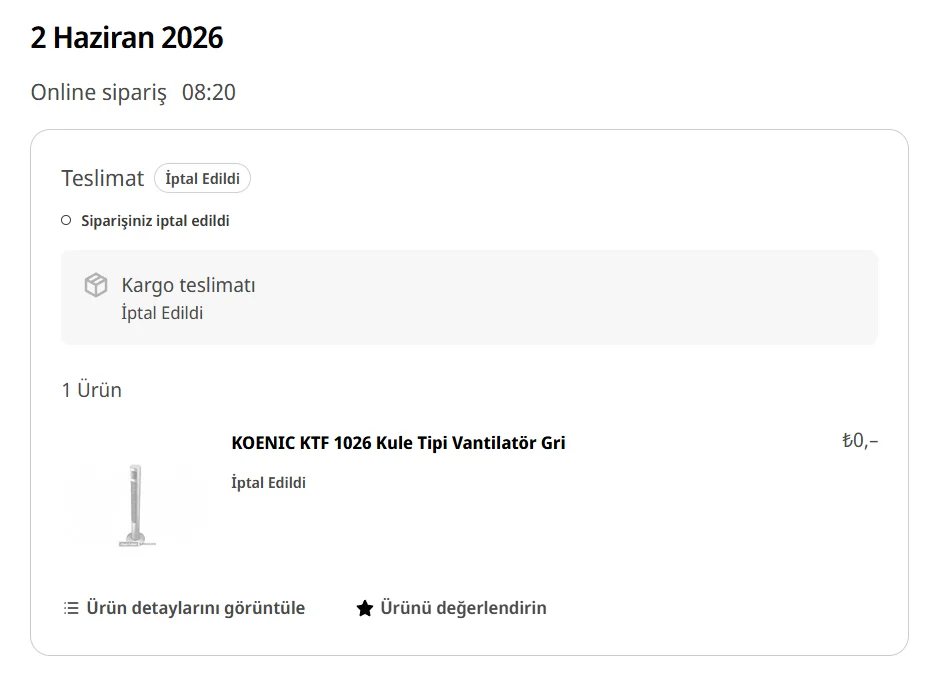
Task: Click the İptal Edildi badge next to Teslimat
Action: [202, 178]
